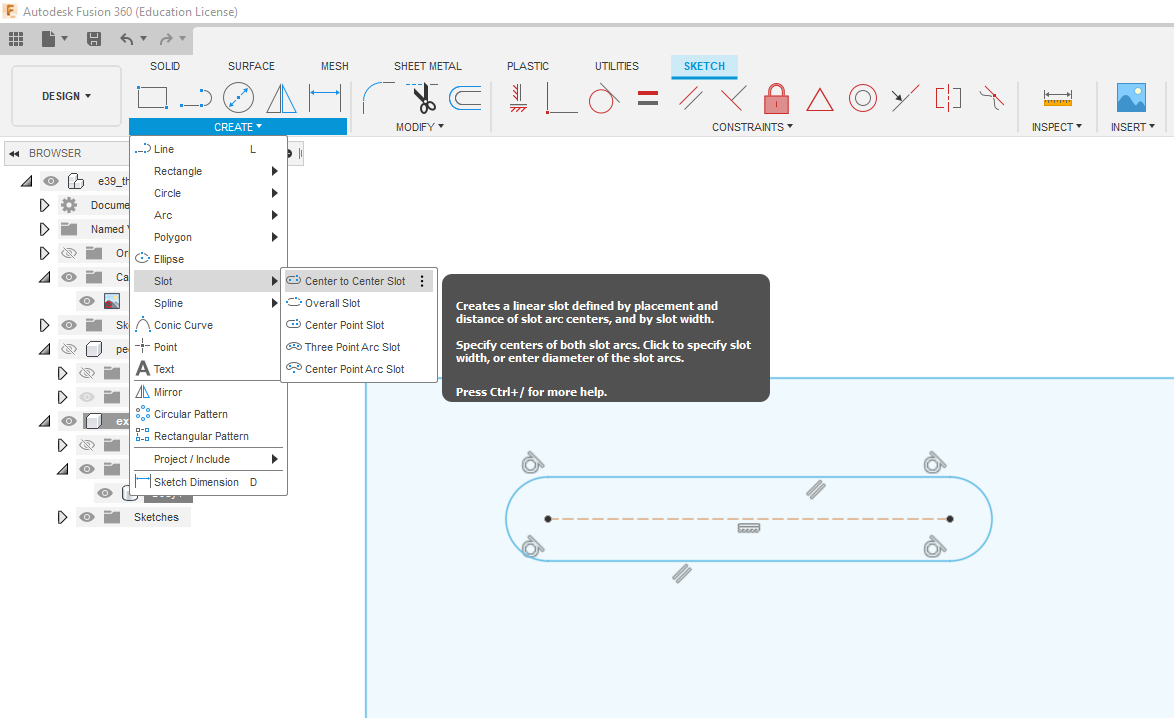Click the Trim scissors tool

click(422, 97)
